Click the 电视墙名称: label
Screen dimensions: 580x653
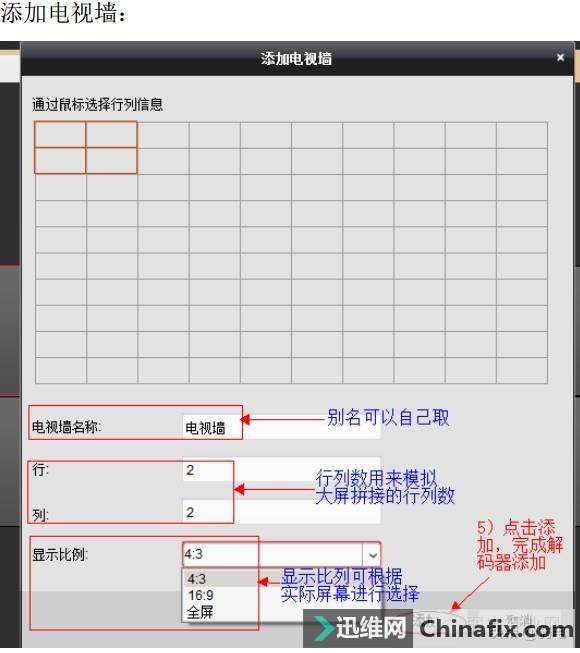coord(67,427)
